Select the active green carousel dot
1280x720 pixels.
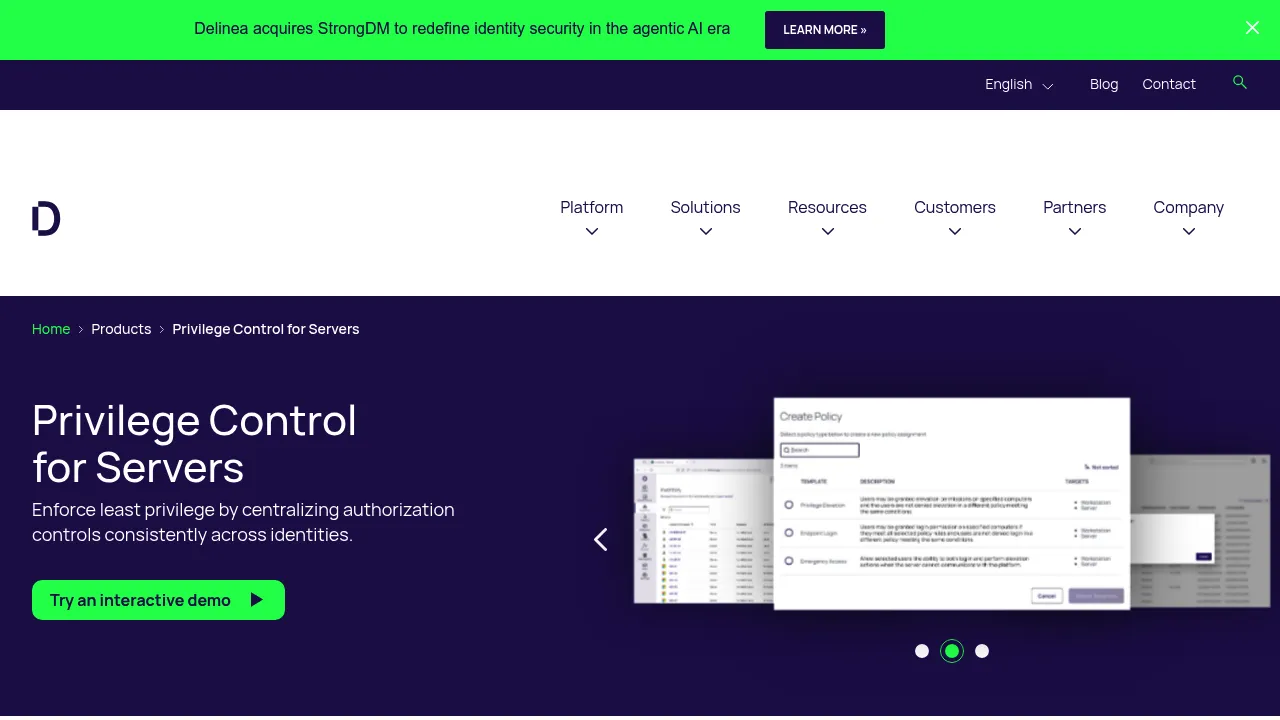[952, 651]
